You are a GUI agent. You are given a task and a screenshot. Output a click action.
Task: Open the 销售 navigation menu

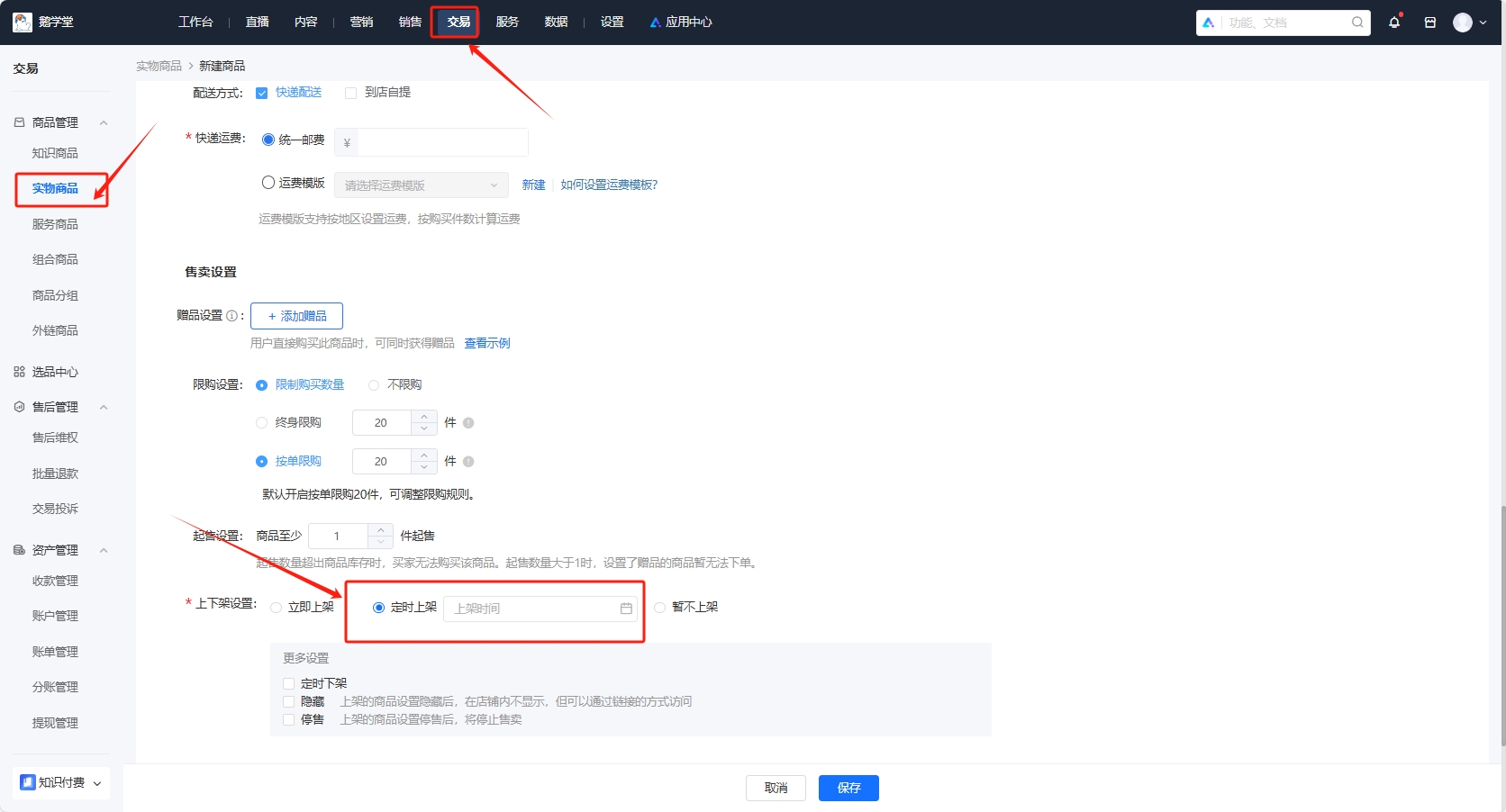[x=410, y=22]
